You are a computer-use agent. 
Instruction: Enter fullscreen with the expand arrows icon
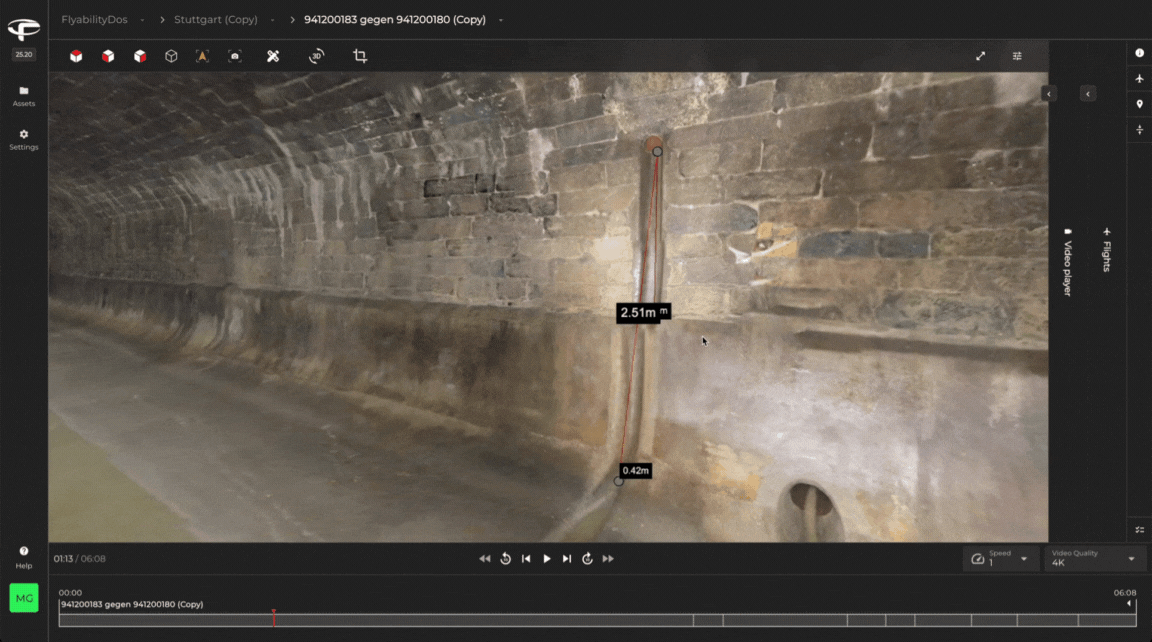[x=980, y=56]
